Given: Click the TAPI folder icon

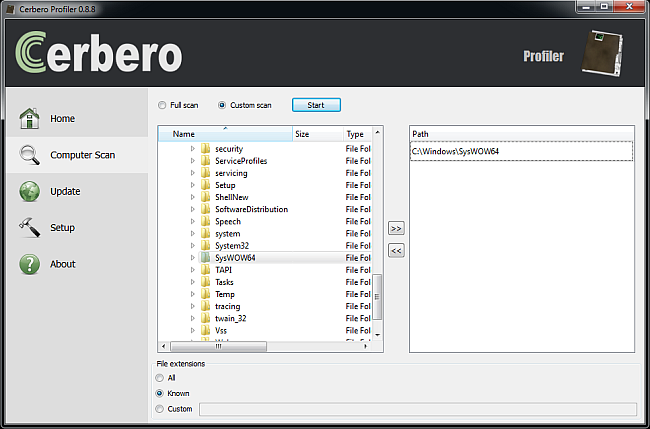Looking at the screenshot, I should (205, 270).
